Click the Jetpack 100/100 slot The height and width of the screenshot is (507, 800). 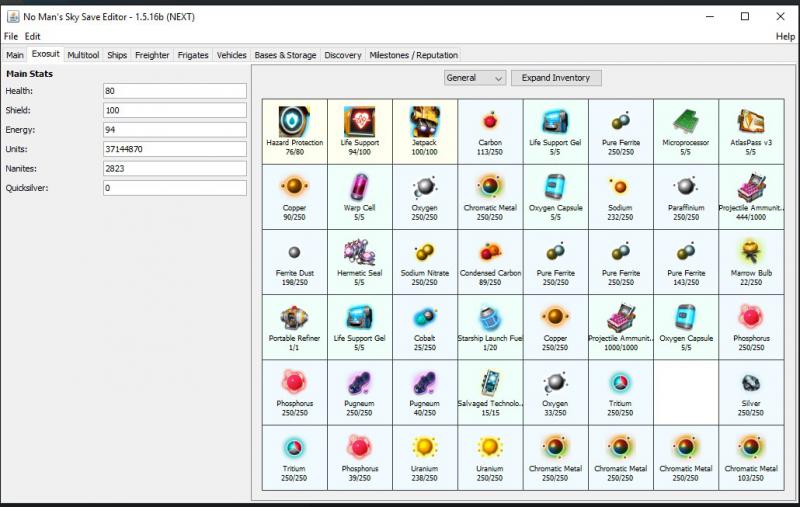click(425, 132)
